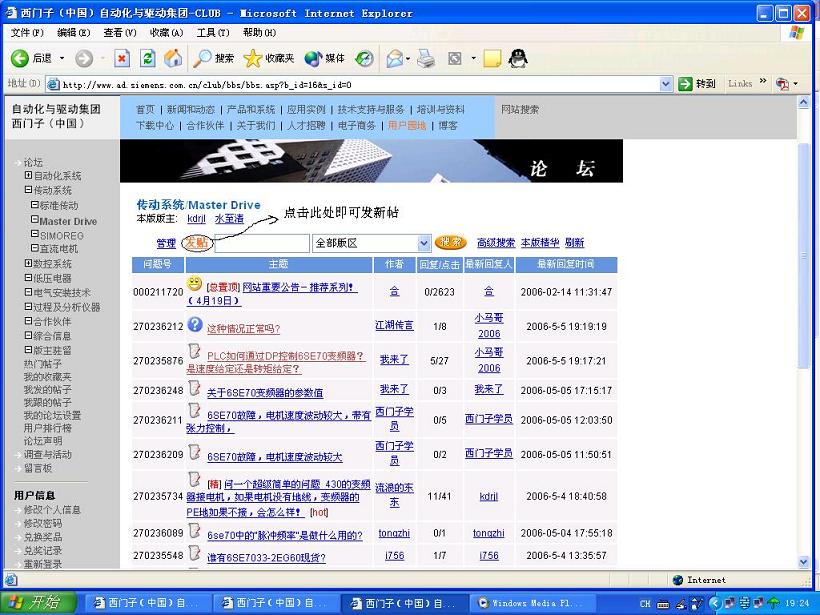The width and height of the screenshot is (820, 615).
Task: Open Media globe icon
Action: (x=313, y=58)
